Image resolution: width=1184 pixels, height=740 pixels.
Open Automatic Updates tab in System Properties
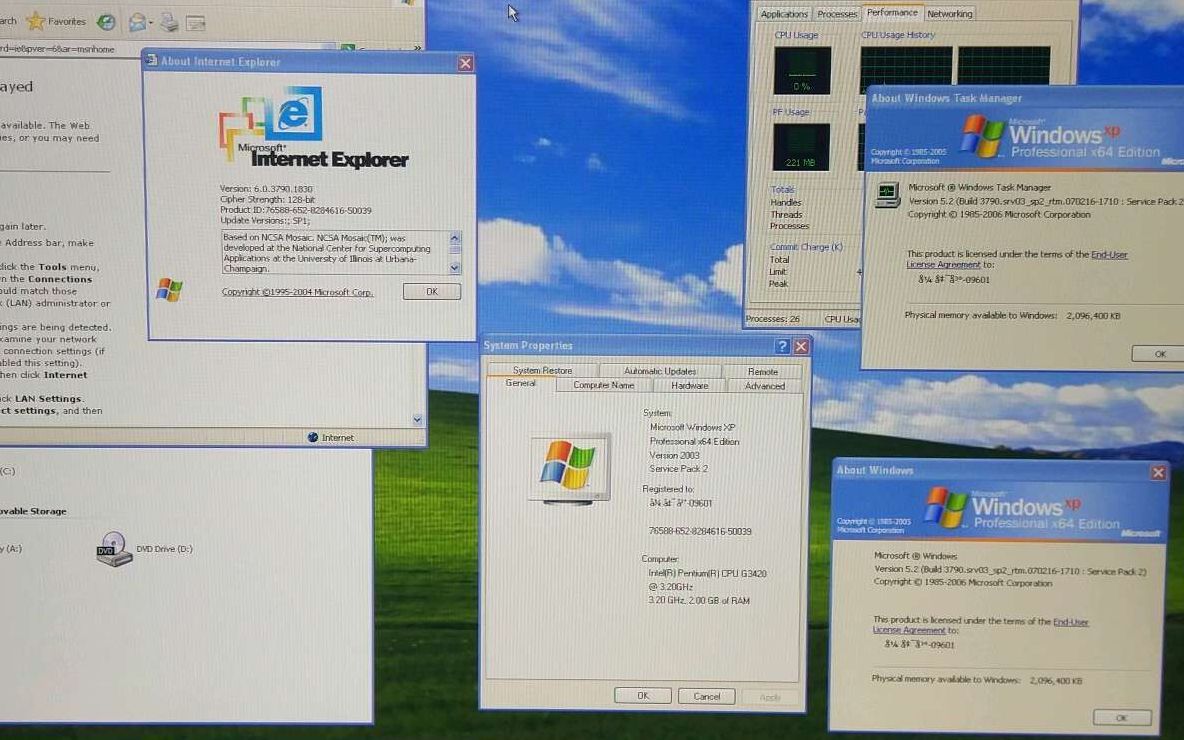point(660,371)
